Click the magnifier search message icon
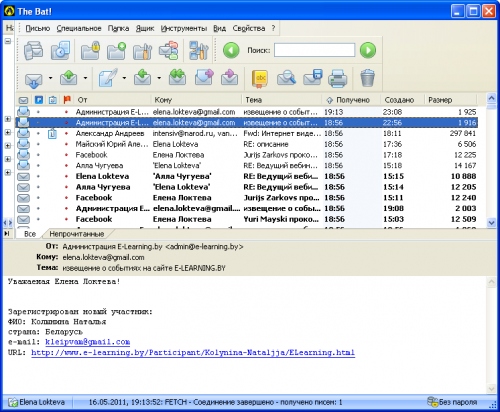500x412 pixels. [286, 79]
